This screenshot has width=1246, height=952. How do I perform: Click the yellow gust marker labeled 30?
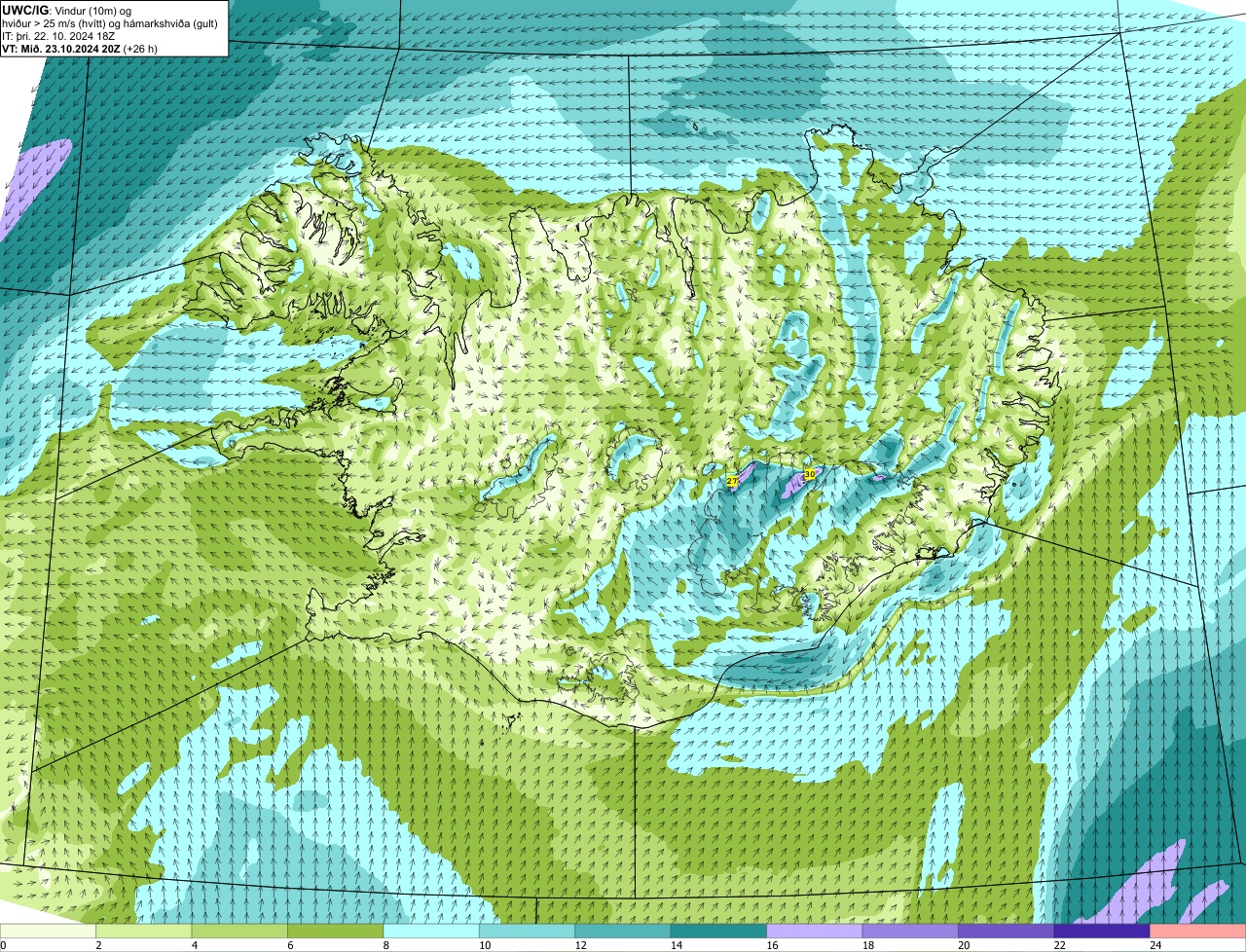(809, 474)
